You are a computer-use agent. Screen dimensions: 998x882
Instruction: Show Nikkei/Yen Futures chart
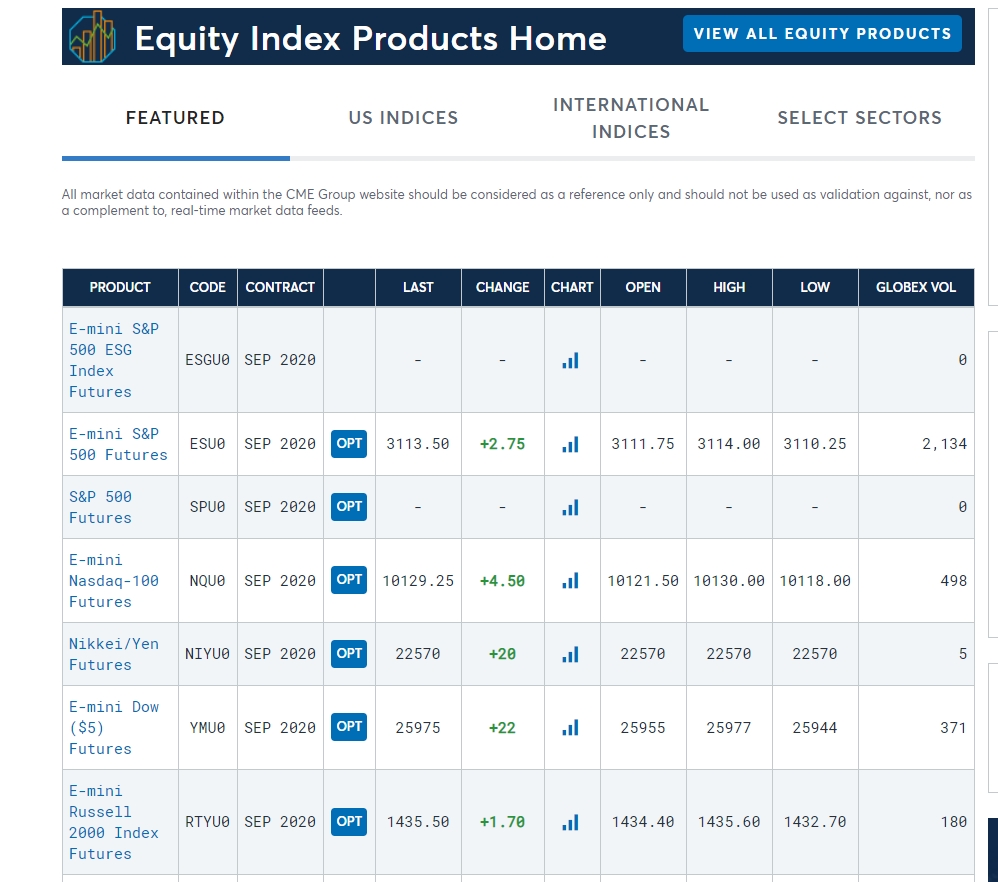tap(570, 654)
